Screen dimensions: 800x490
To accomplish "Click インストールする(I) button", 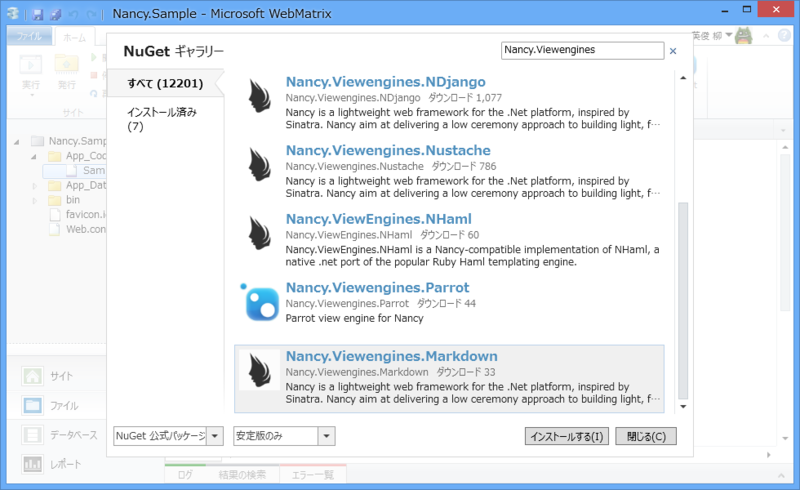I will pyautogui.click(x=567, y=436).
